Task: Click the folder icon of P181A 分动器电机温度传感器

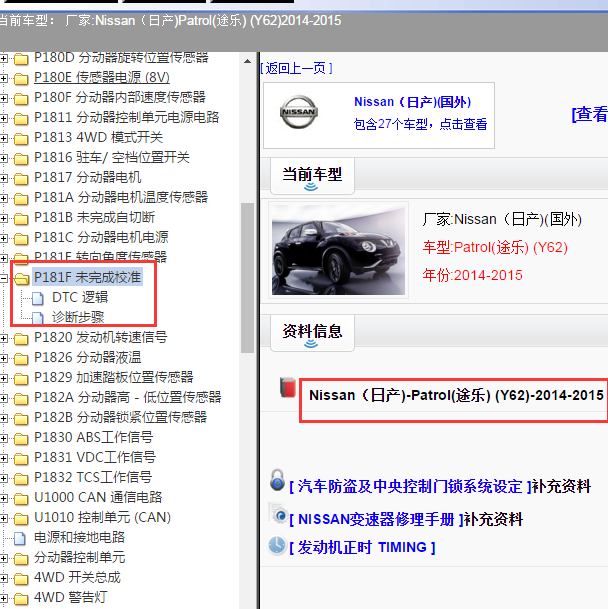Action: pos(21,198)
